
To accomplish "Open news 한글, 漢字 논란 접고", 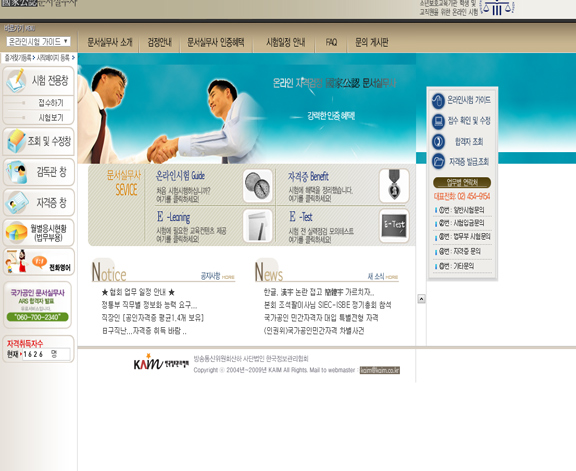I will point(318,292).
